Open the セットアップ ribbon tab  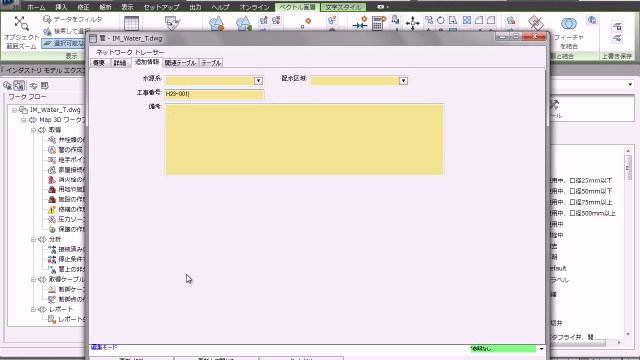(161, 7)
